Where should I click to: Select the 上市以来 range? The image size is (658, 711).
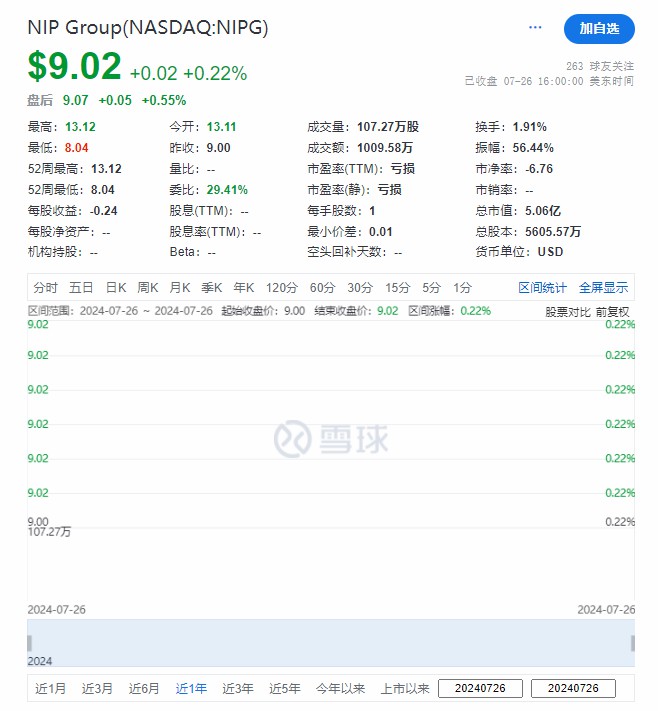pos(405,688)
